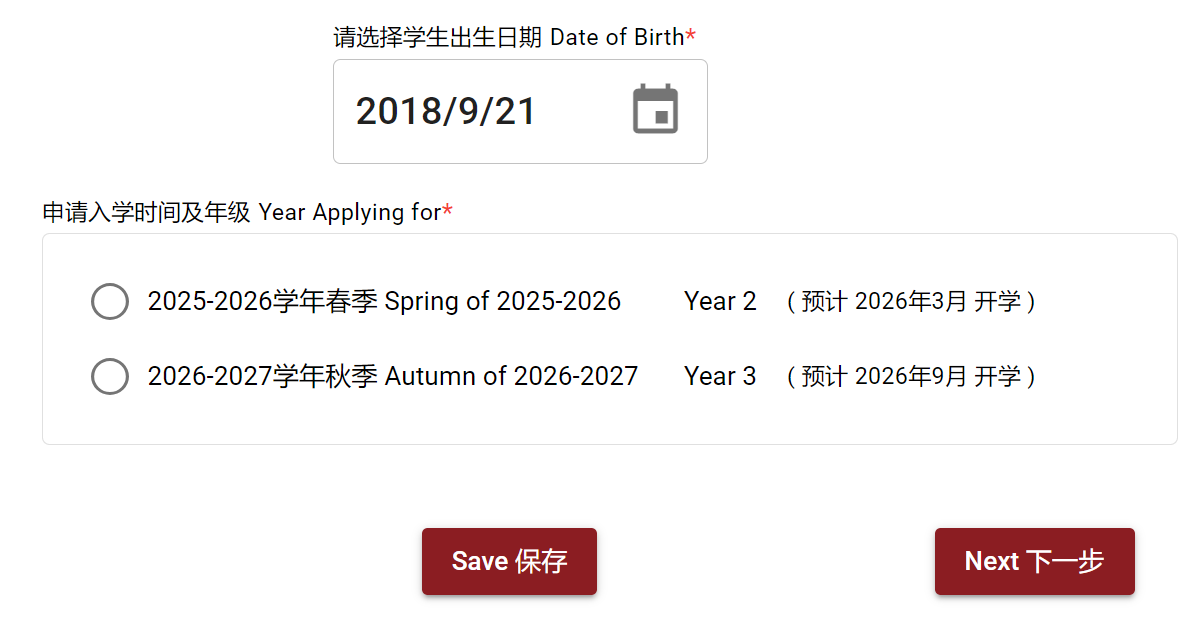Click the 请选择学生出生日期 label text
The image size is (1199, 622).
coord(437,38)
